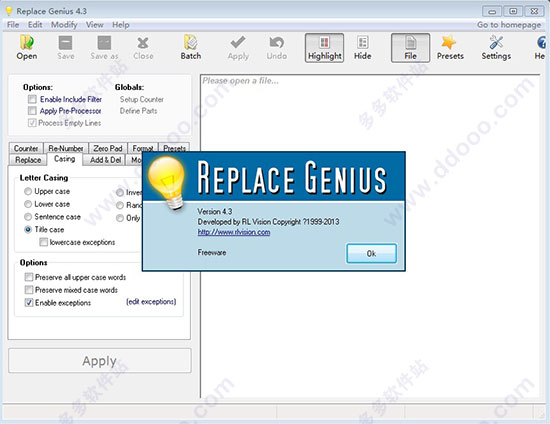Select the Casing tab
550x424 pixels.
click(x=65, y=159)
